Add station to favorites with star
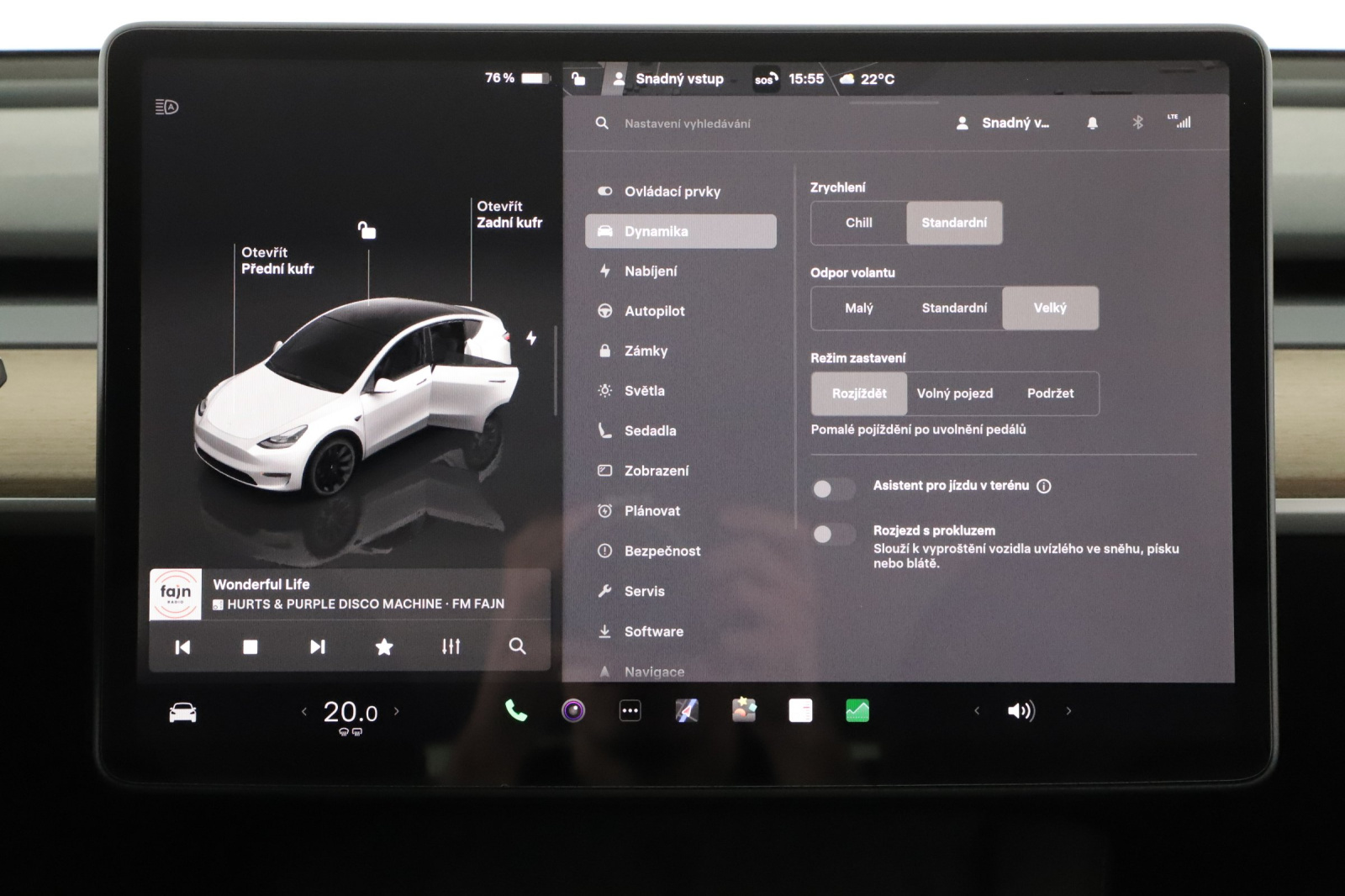 [x=384, y=646]
